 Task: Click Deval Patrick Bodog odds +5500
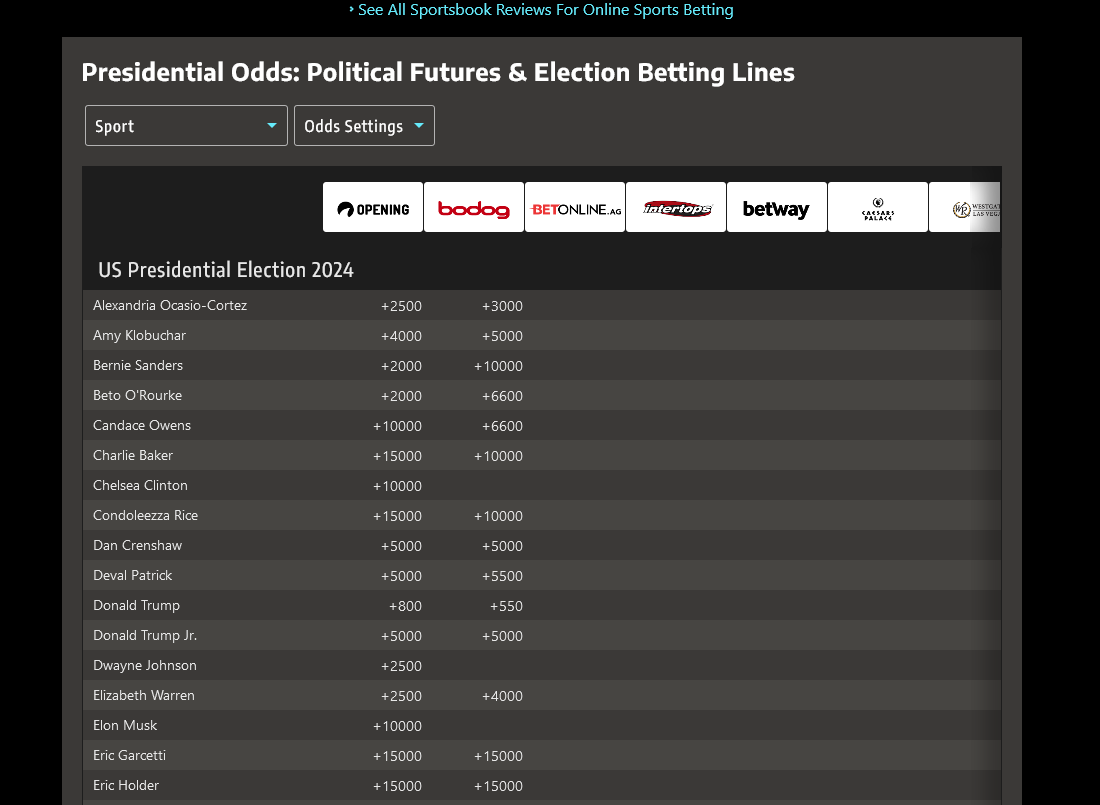point(502,576)
